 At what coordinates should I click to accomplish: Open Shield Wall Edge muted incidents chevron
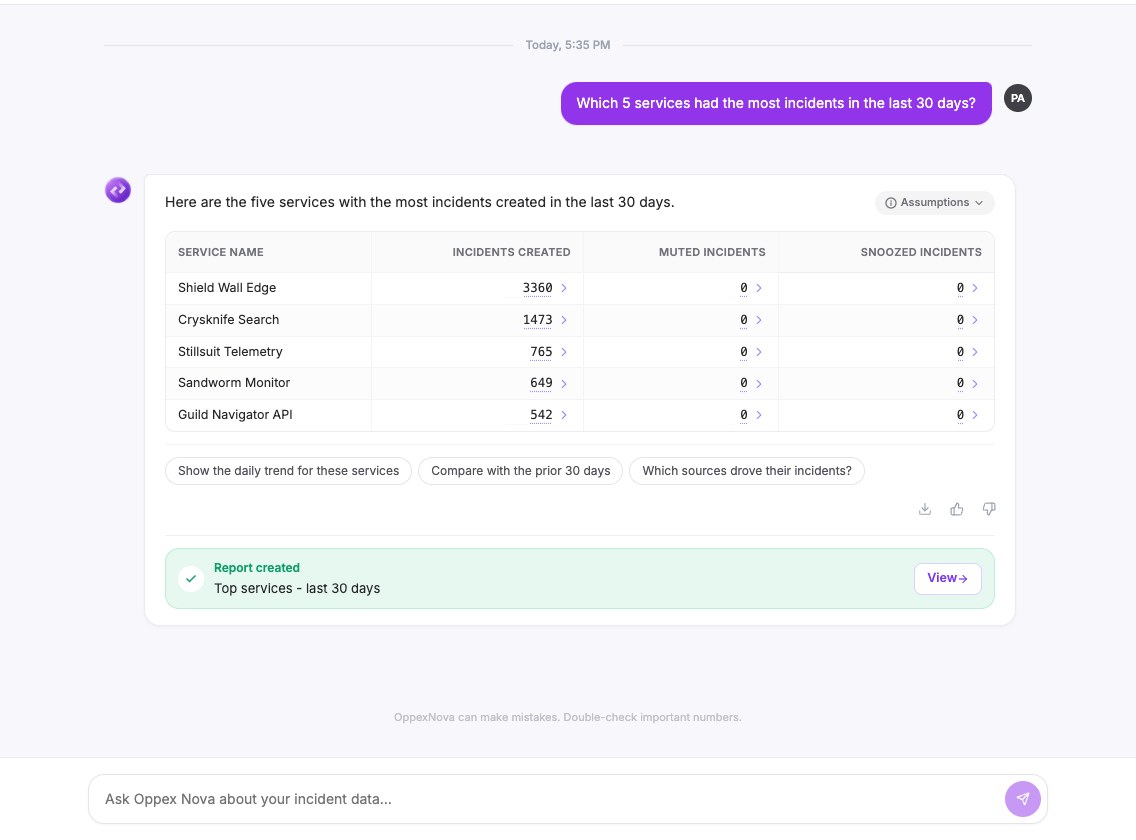759,288
